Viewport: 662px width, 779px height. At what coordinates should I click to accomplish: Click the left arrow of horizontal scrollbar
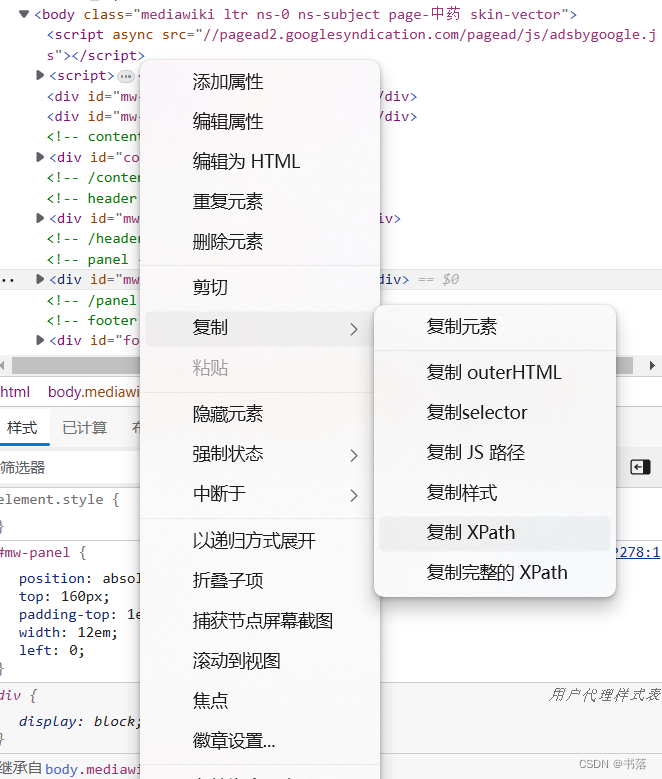click(2, 366)
